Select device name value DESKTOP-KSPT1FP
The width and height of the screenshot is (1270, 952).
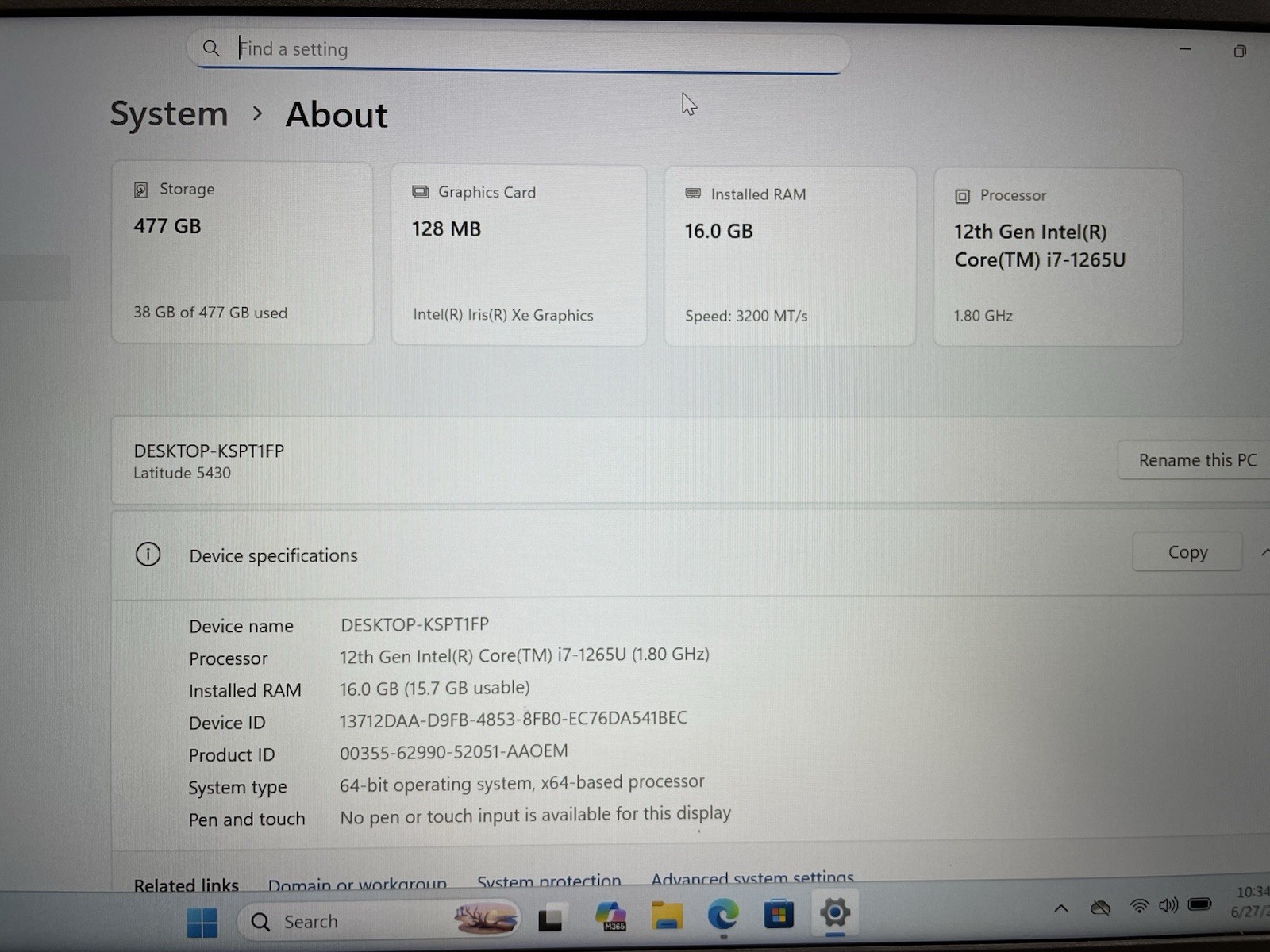pos(414,624)
